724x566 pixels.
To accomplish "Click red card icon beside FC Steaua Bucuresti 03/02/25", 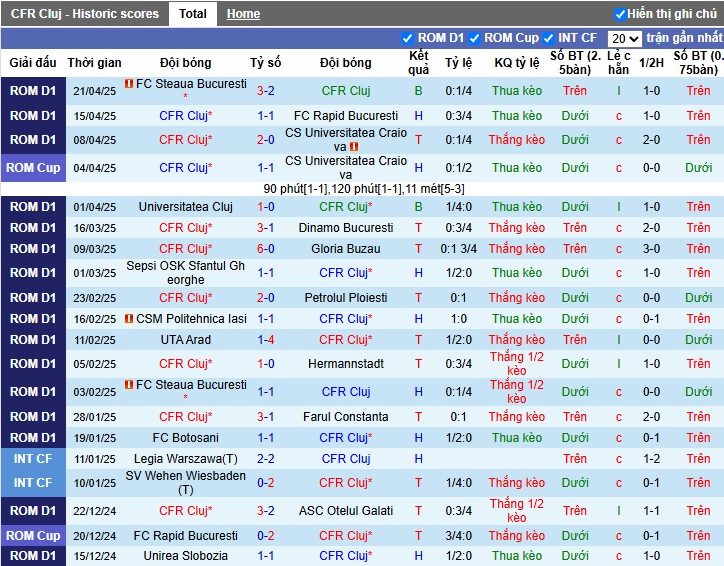I will 129,384.
